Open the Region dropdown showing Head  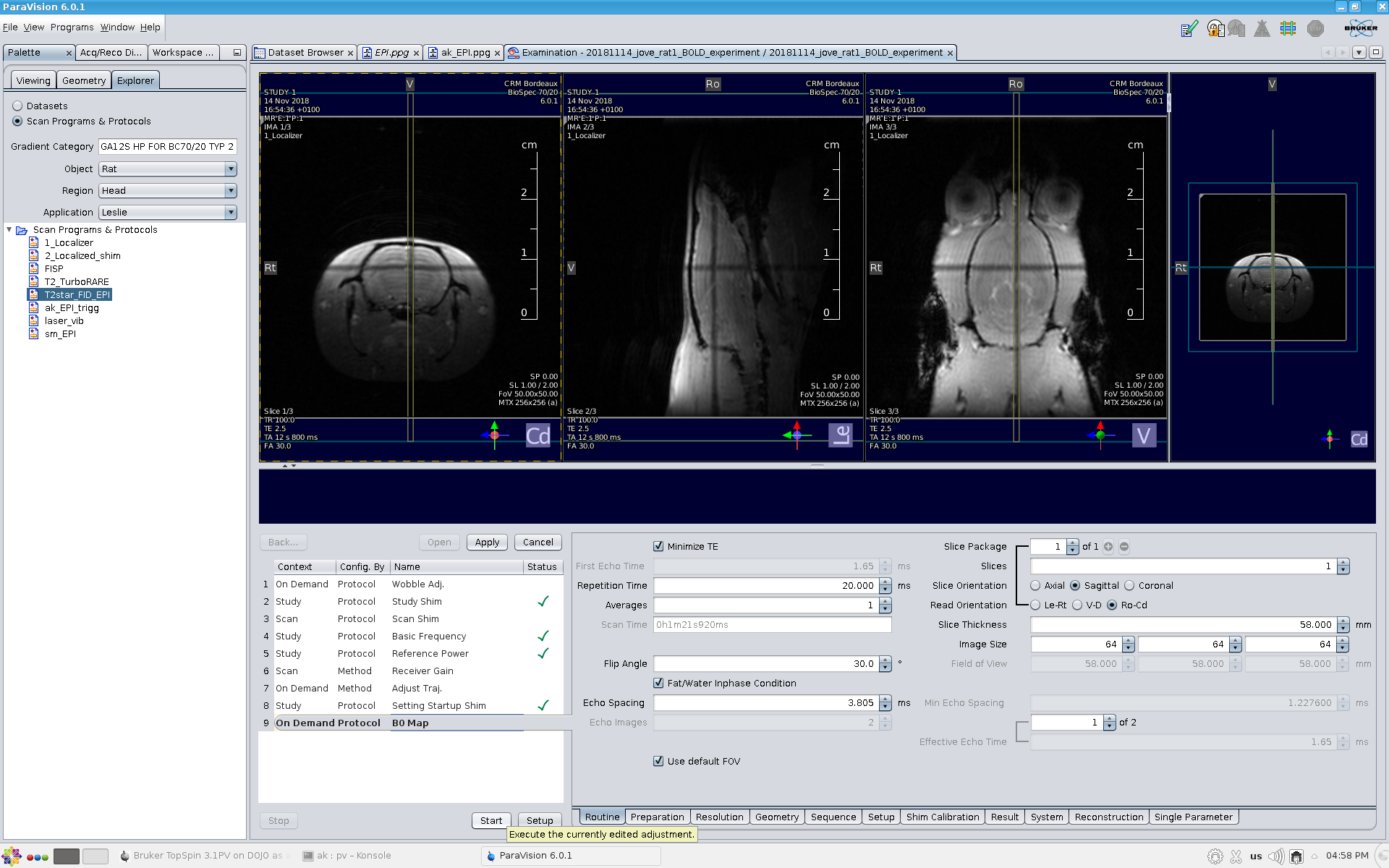click(x=168, y=191)
